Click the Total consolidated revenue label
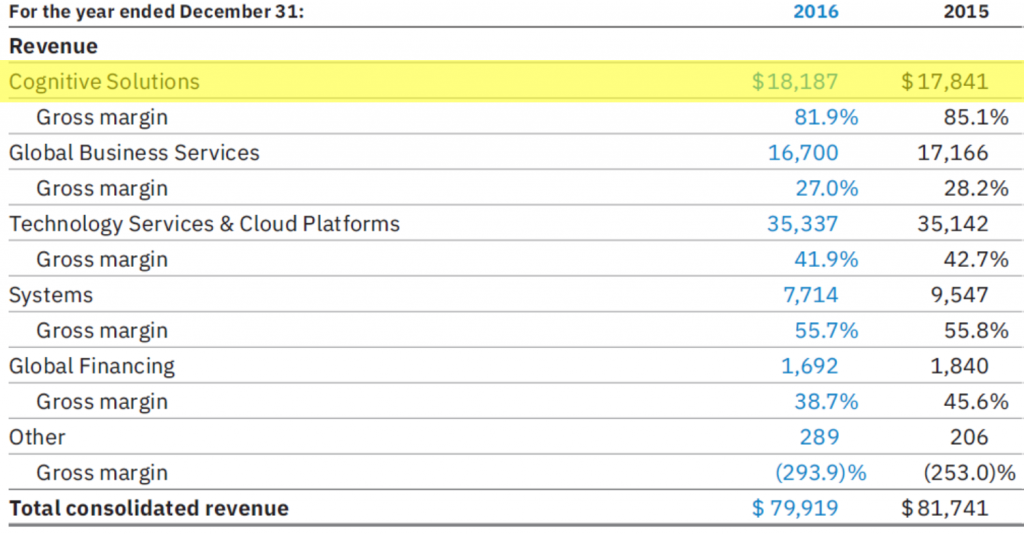 click(x=149, y=508)
